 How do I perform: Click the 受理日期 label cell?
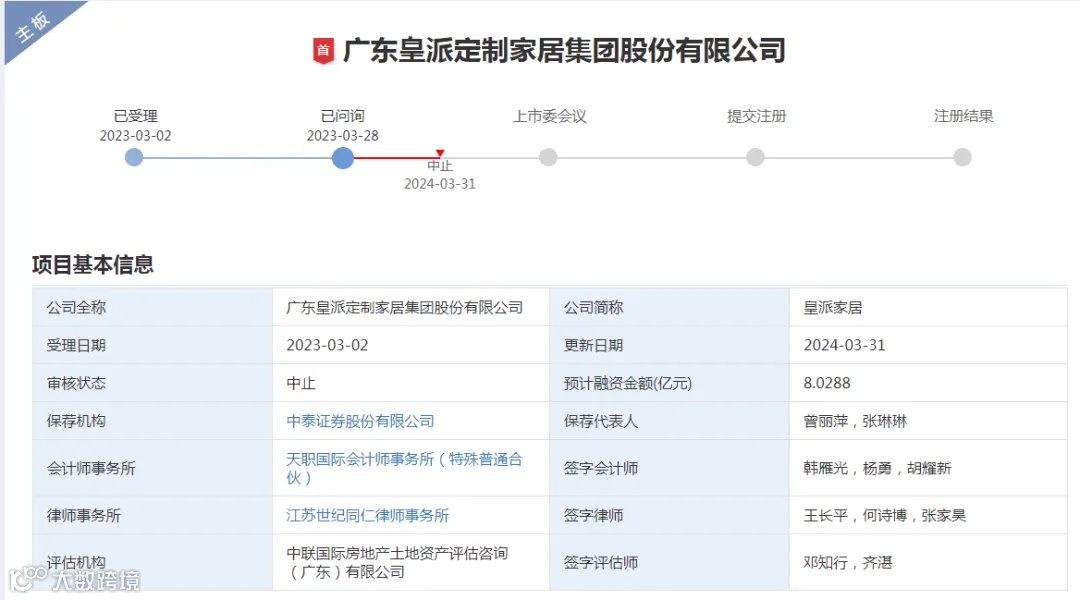(152, 345)
